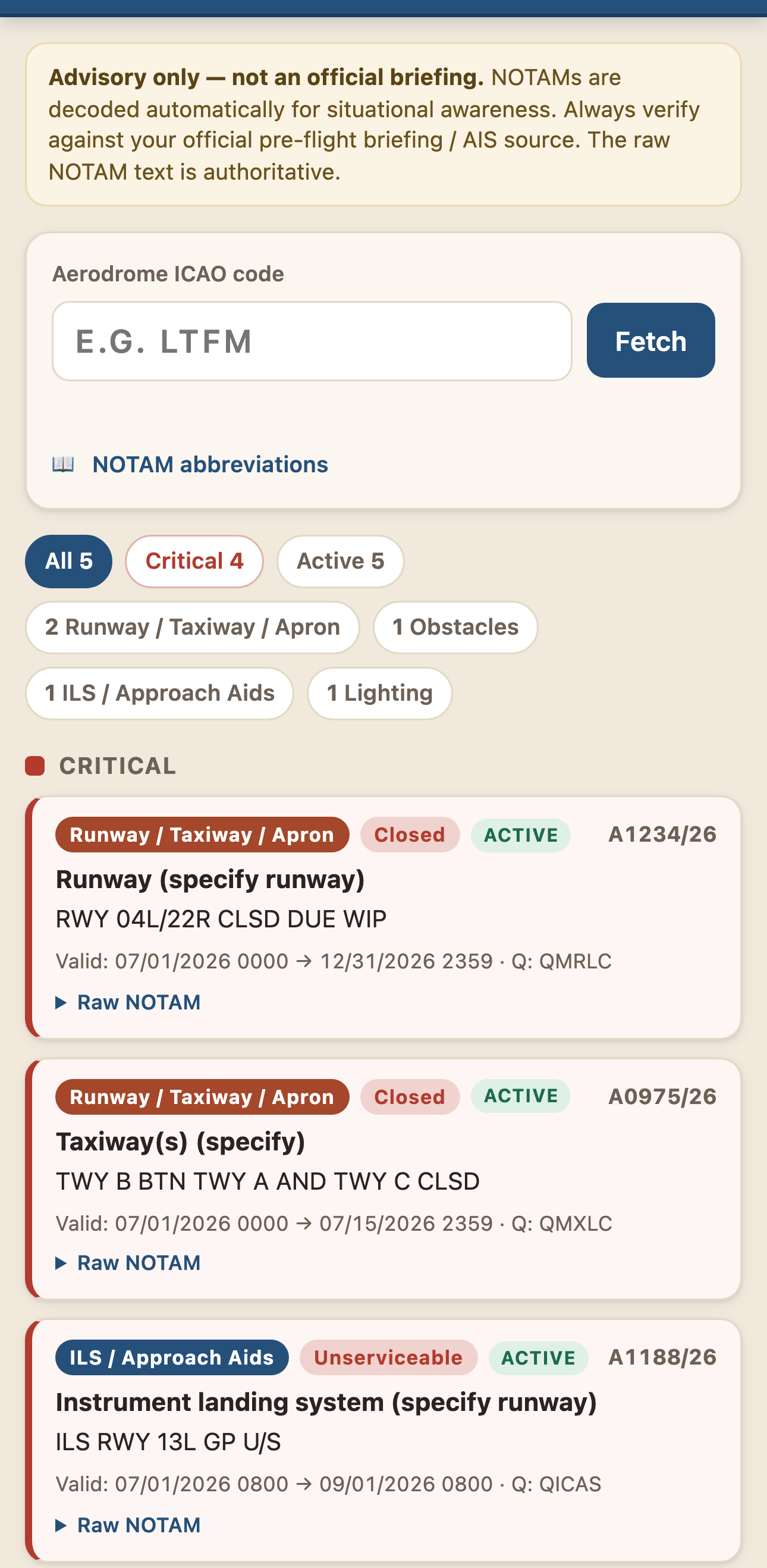767x1568 pixels.
Task: Click NOTAM number A1234/26
Action: pos(662,835)
